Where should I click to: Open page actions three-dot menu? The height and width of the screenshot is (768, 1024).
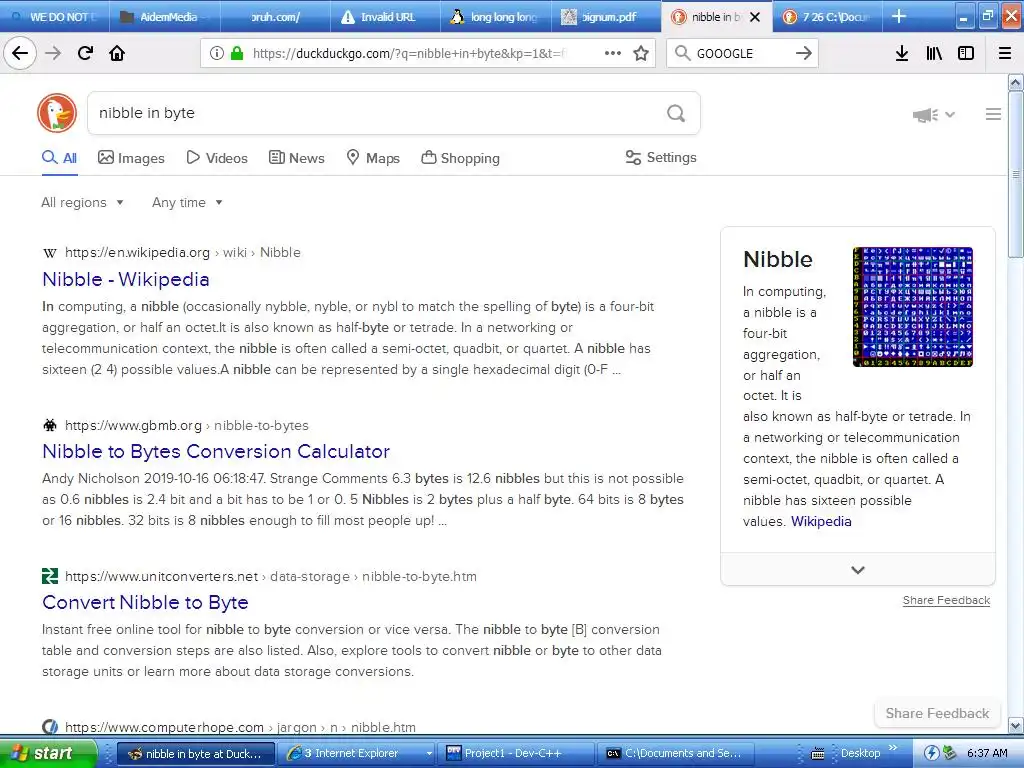point(613,53)
